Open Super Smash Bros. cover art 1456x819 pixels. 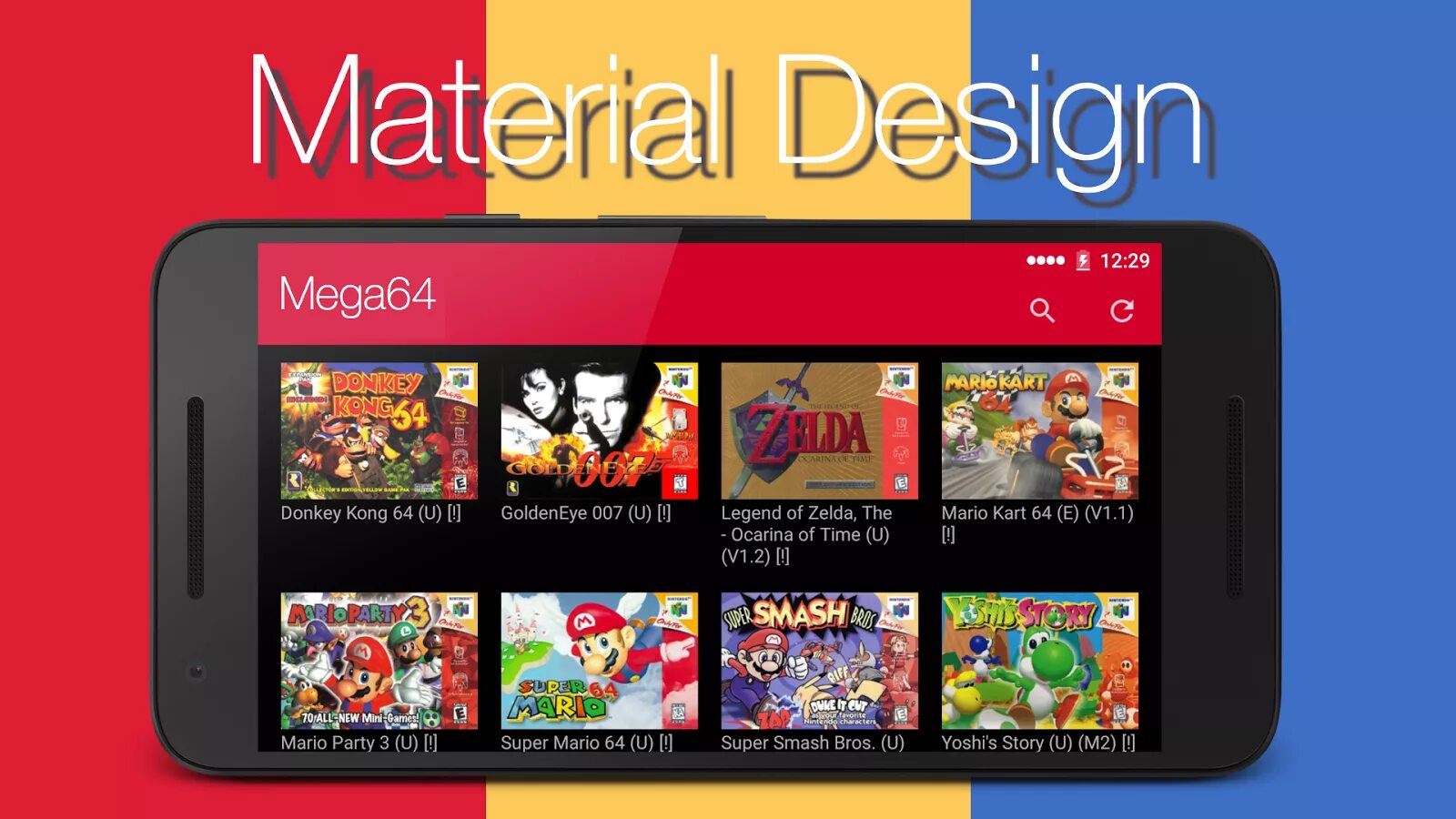[819, 661]
